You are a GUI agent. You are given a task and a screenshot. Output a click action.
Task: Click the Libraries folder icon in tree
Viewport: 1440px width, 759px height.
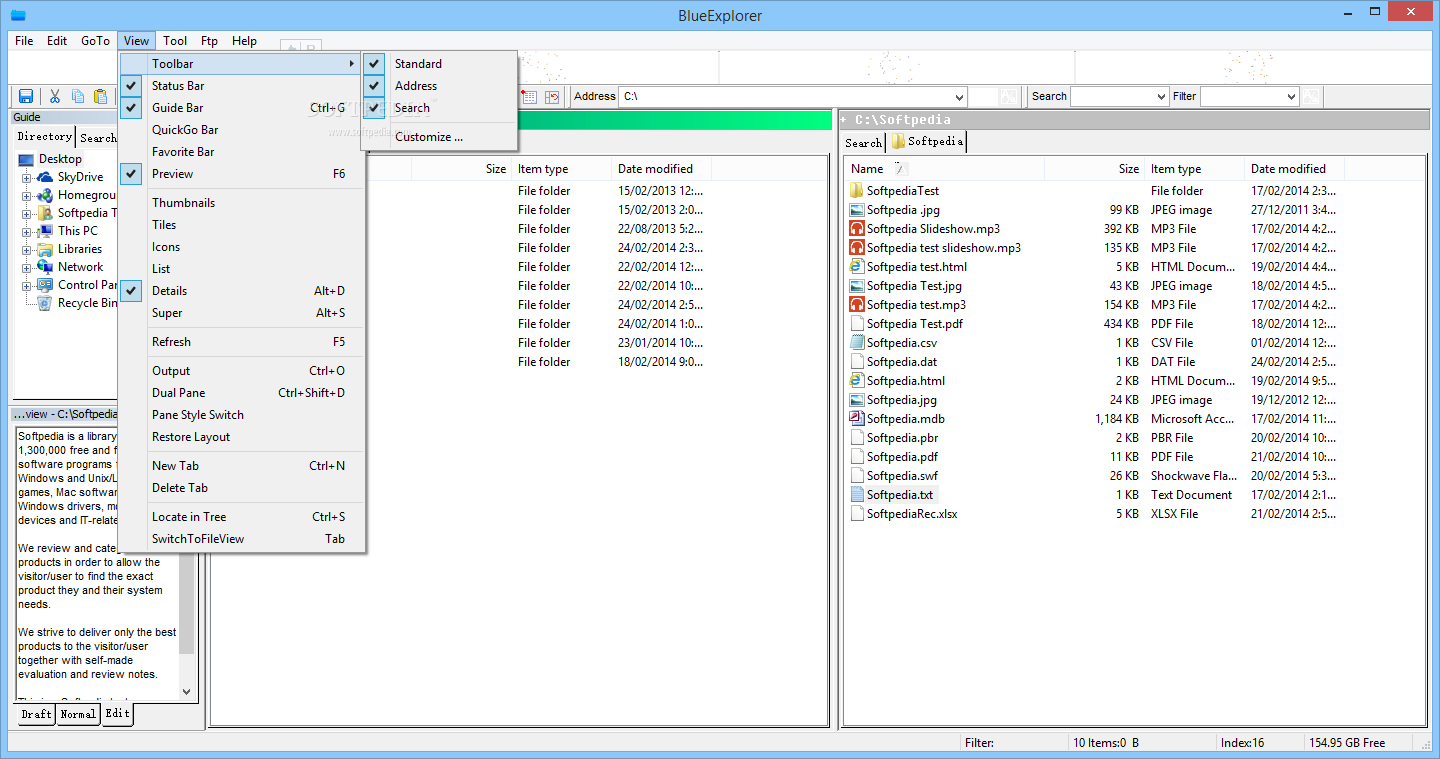[x=45, y=249]
